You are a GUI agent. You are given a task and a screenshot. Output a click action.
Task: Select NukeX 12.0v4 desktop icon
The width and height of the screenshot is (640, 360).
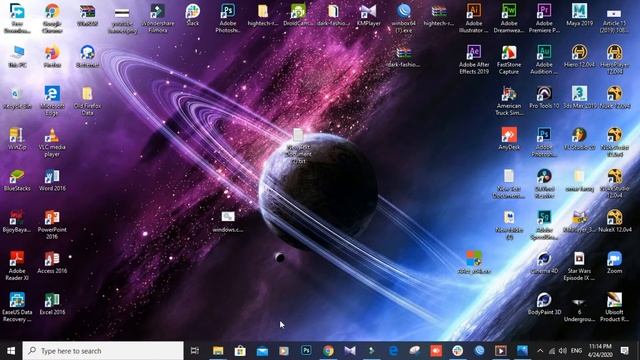click(x=614, y=221)
